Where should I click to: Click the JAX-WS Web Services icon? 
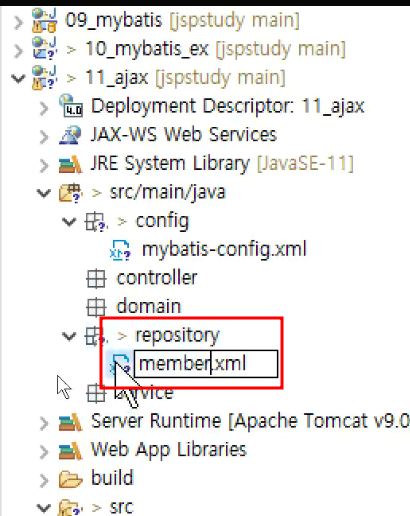pyautogui.click(x=70, y=135)
